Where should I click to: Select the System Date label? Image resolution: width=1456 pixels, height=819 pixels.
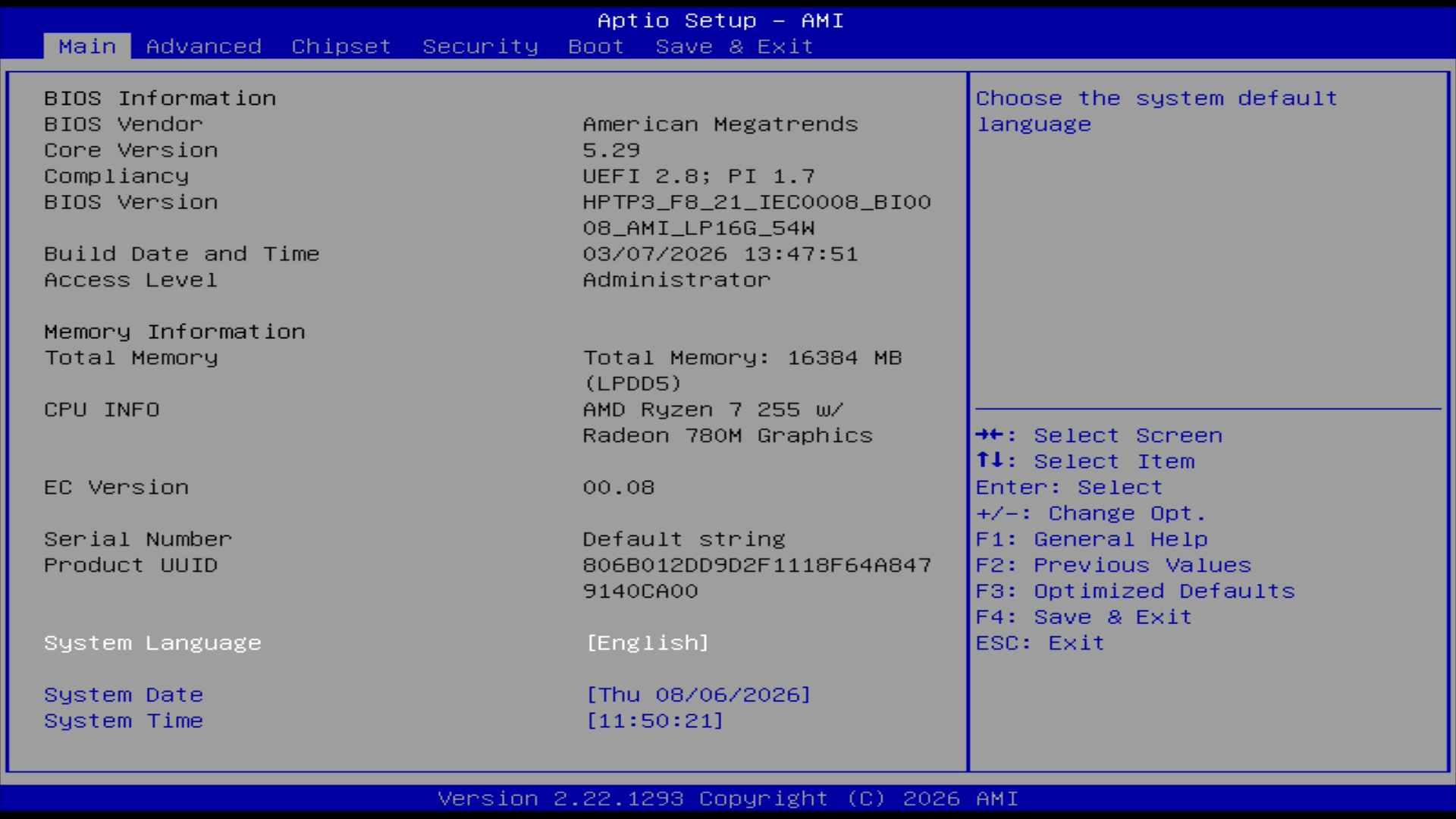[x=124, y=695]
